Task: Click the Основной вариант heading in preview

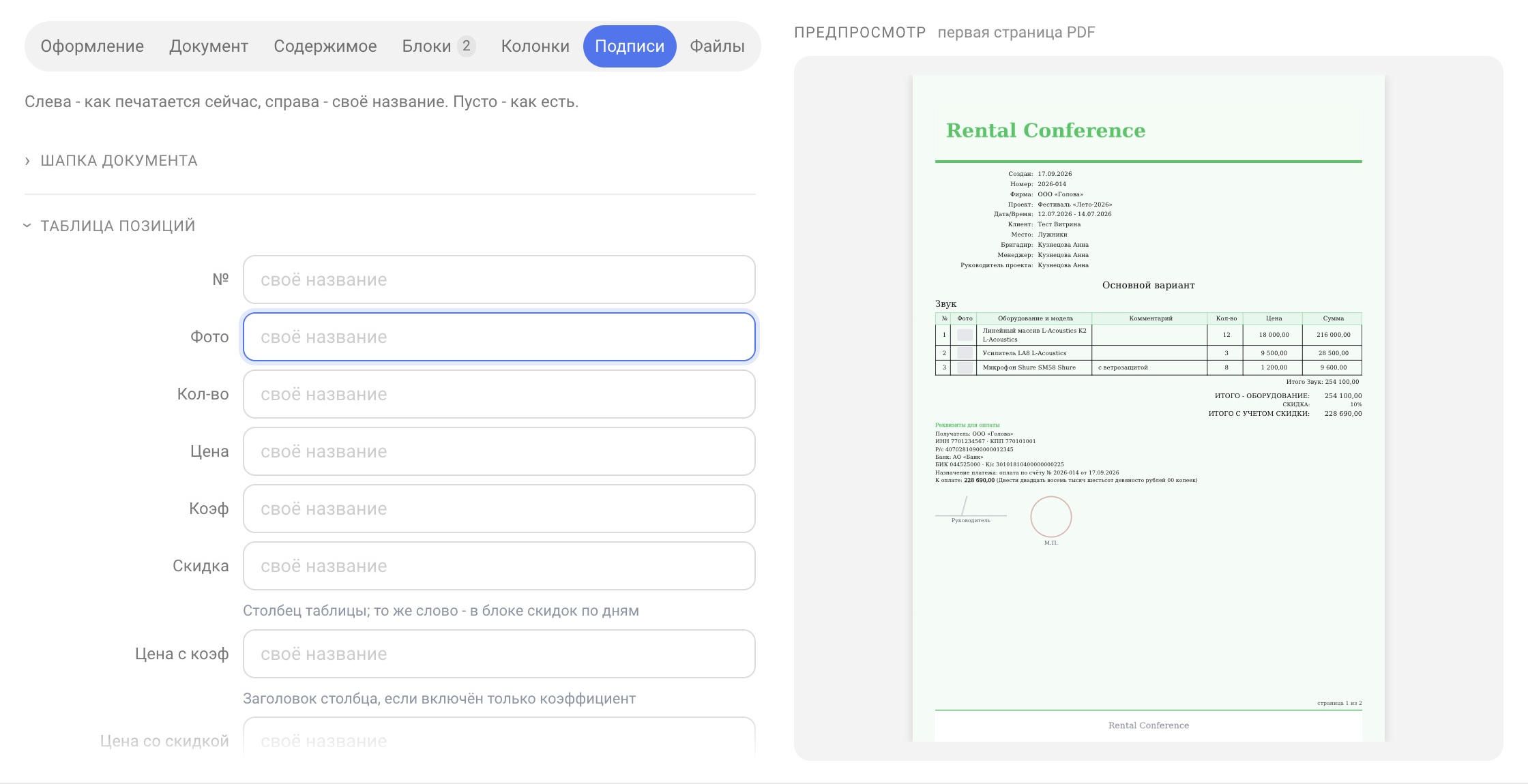Action: pyautogui.click(x=1149, y=285)
